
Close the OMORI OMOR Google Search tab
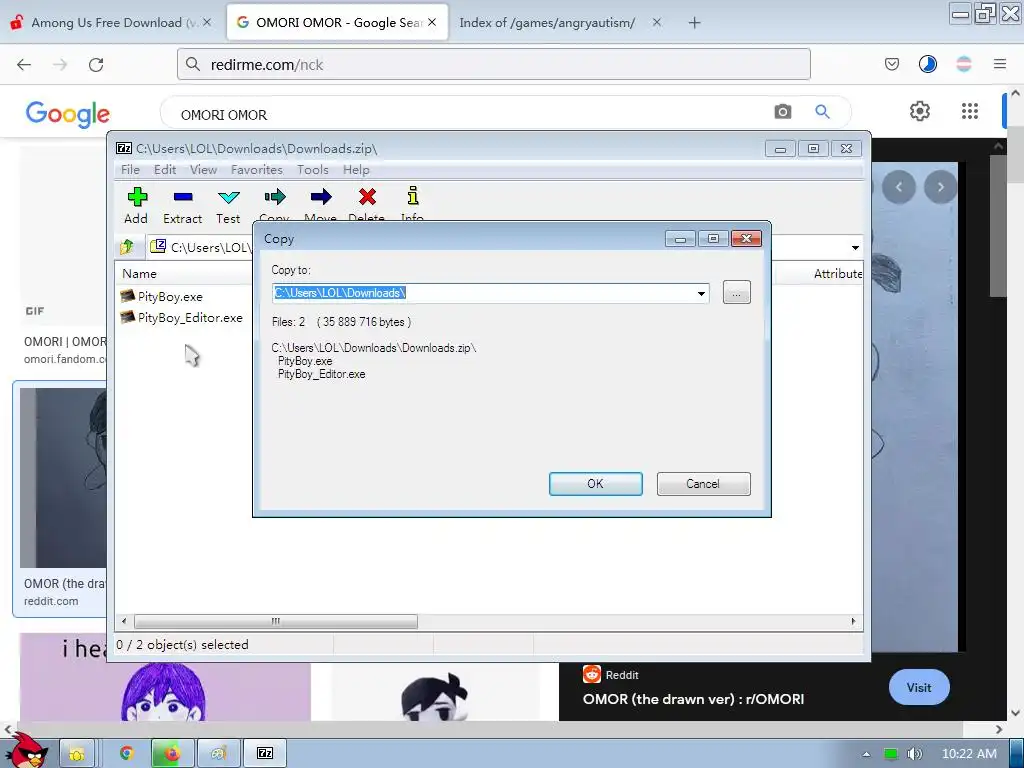(432, 22)
